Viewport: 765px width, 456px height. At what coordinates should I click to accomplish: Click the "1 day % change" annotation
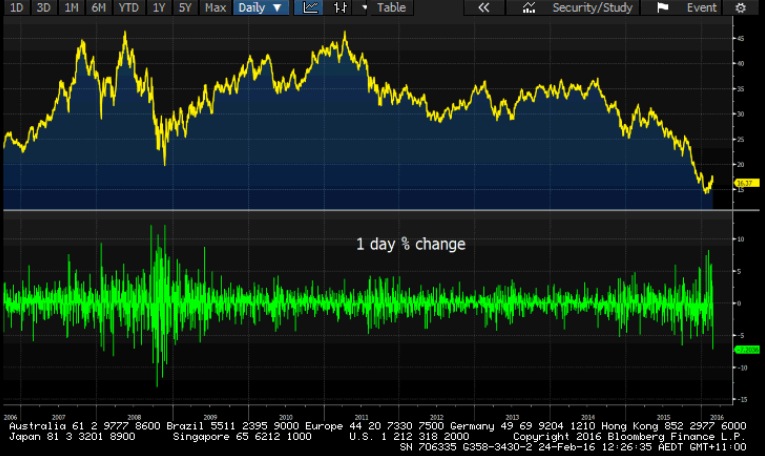pyautogui.click(x=411, y=244)
